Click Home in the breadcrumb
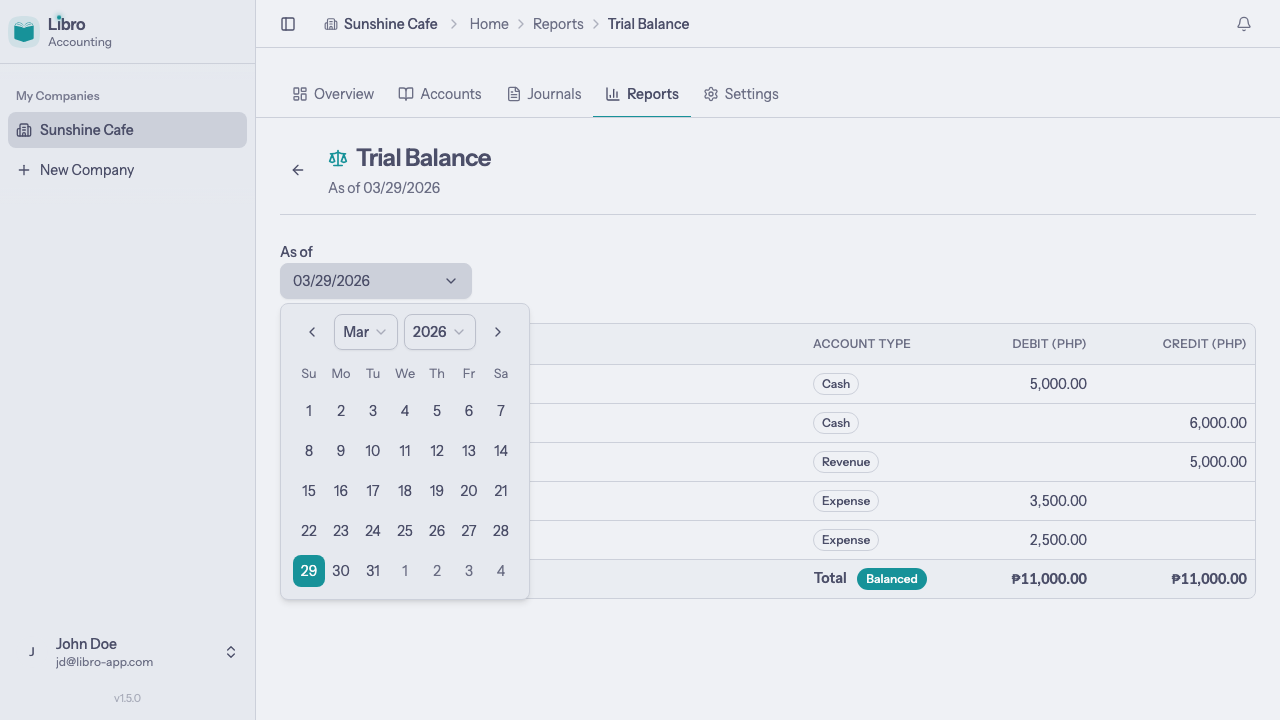The width and height of the screenshot is (1280, 720). coord(489,24)
